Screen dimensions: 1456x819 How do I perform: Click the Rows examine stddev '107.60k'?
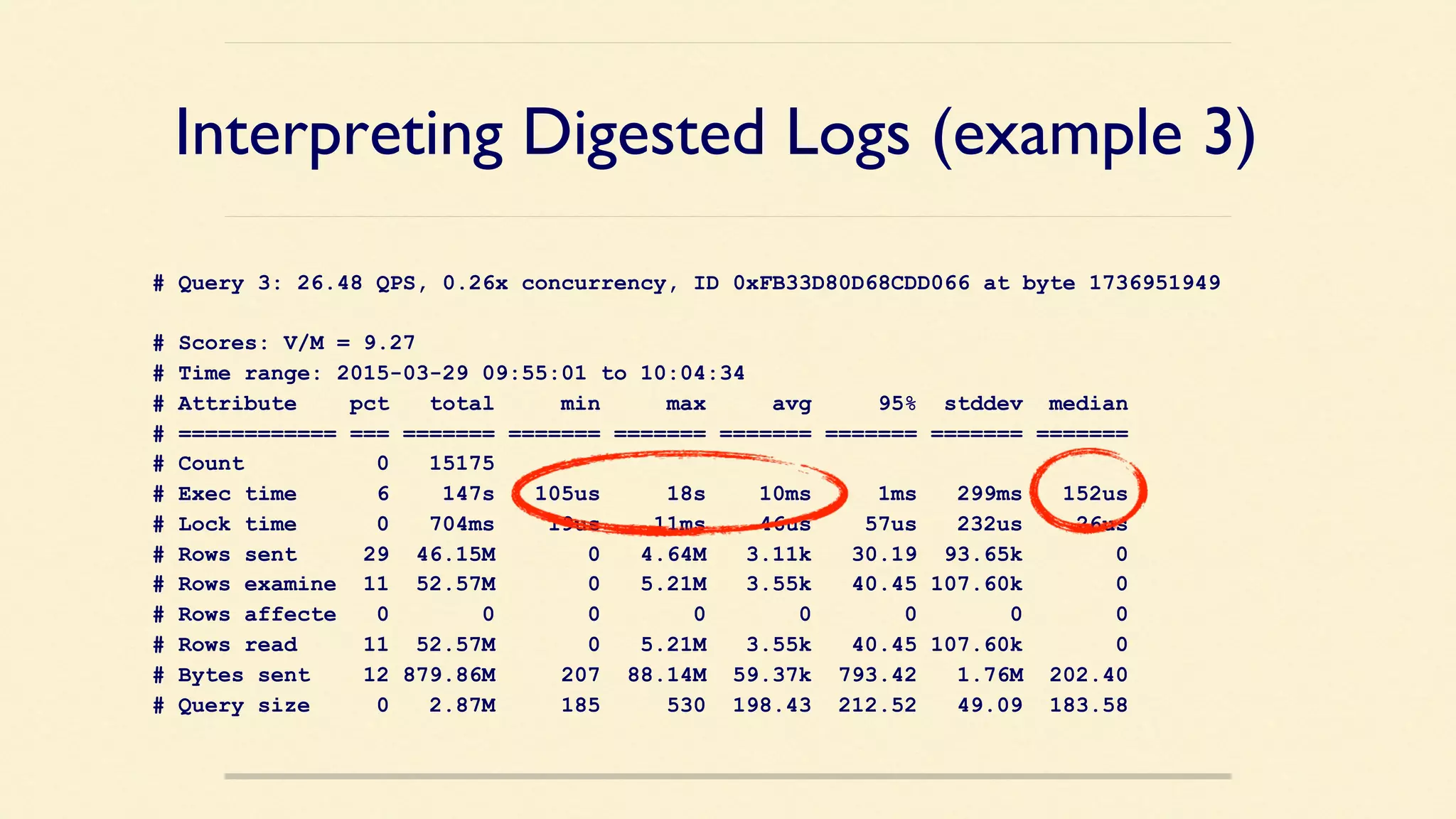click(977, 584)
